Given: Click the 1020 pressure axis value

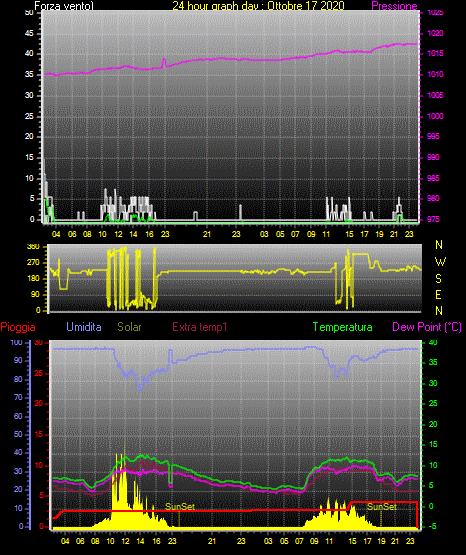Looking at the screenshot, I should (435, 34).
